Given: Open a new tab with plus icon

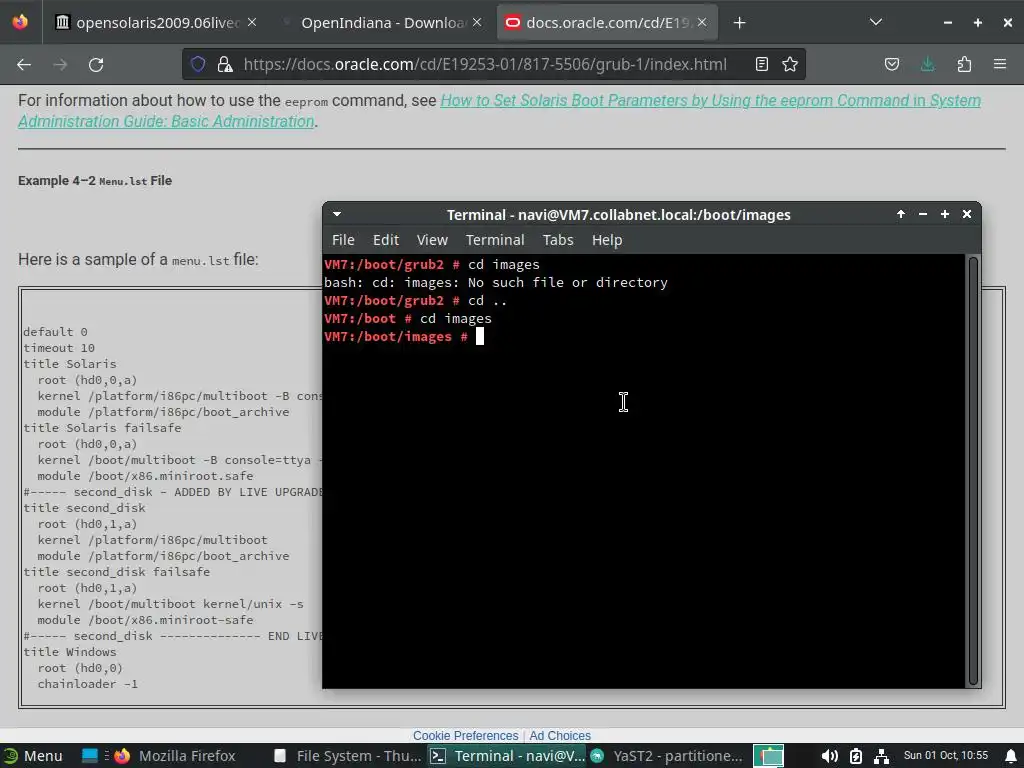Looking at the screenshot, I should [739, 23].
